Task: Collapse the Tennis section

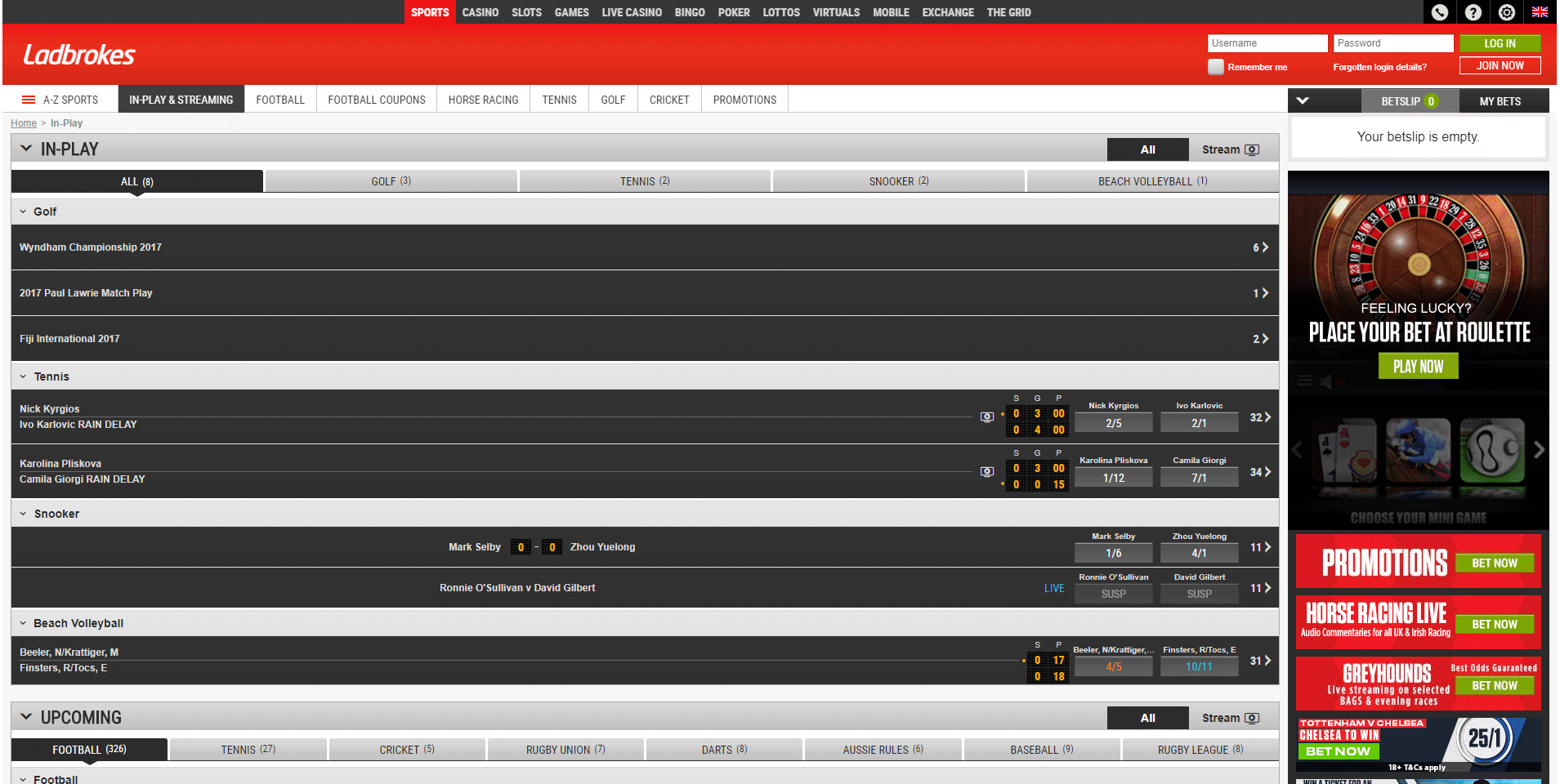Action: coord(23,376)
